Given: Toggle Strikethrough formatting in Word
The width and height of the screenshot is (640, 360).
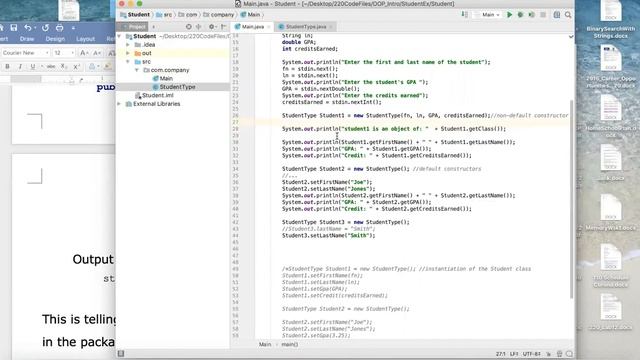Looking at the screenshot, I should pos(51,67).
